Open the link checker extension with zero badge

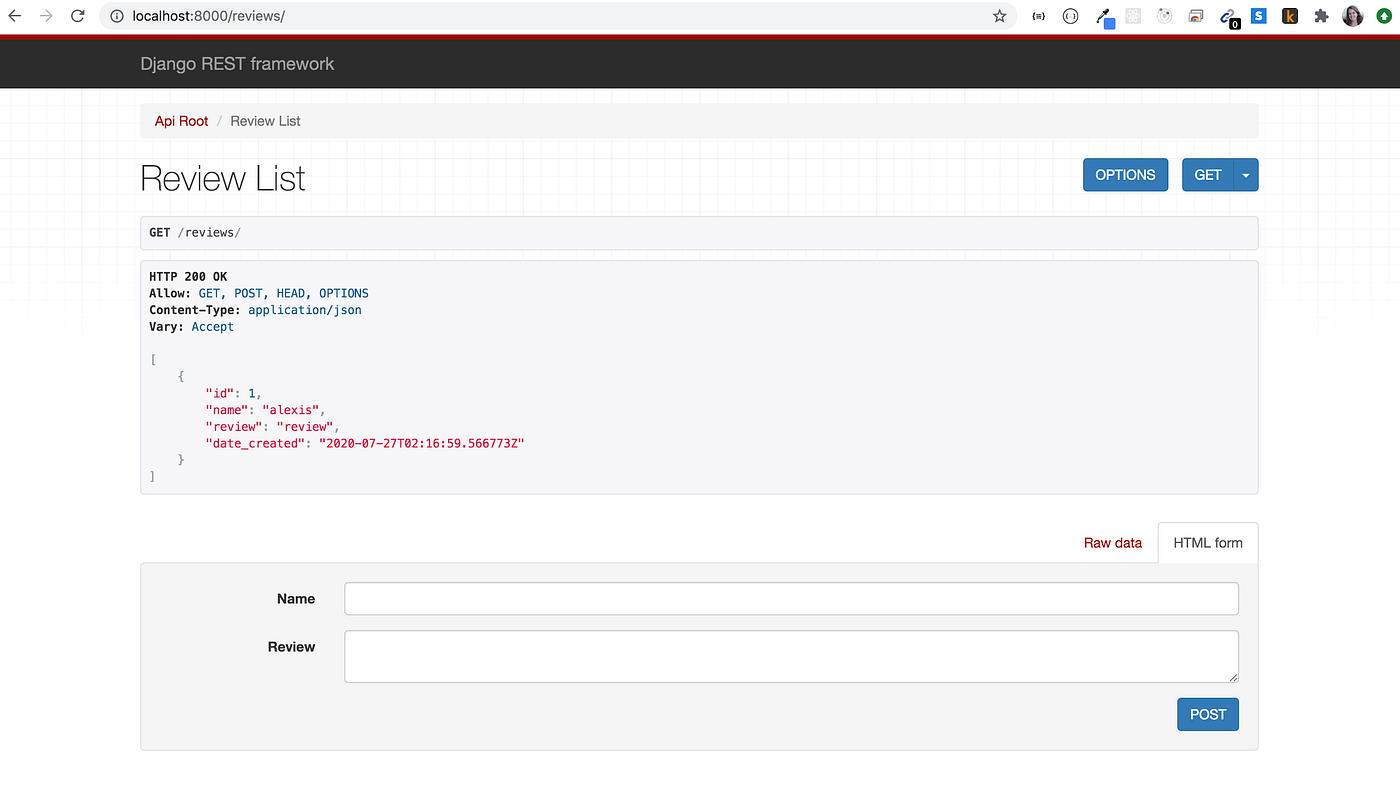[x=1228, y=15]
